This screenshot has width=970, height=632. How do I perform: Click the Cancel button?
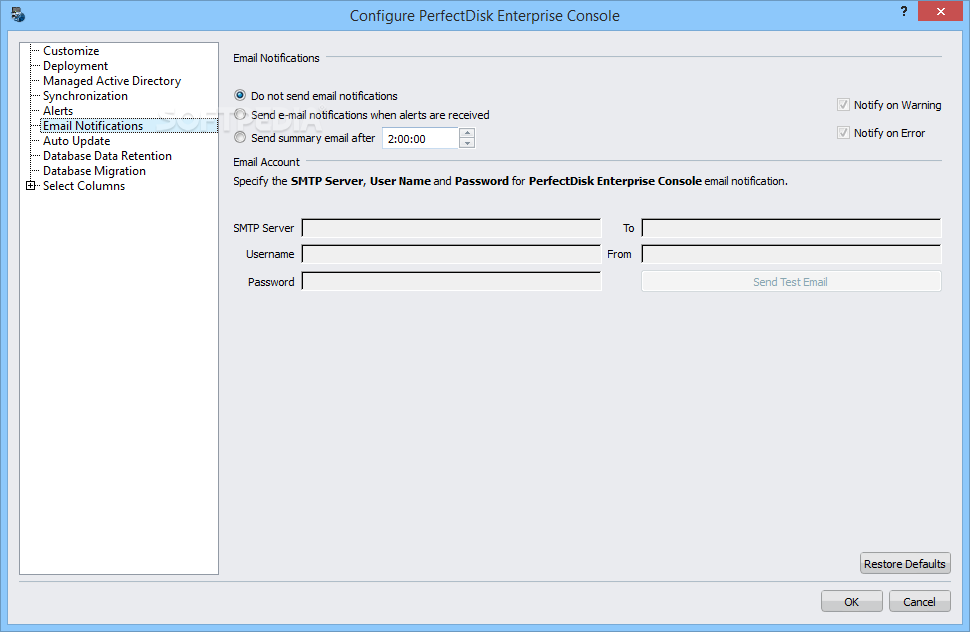click(x=919, y=602)
